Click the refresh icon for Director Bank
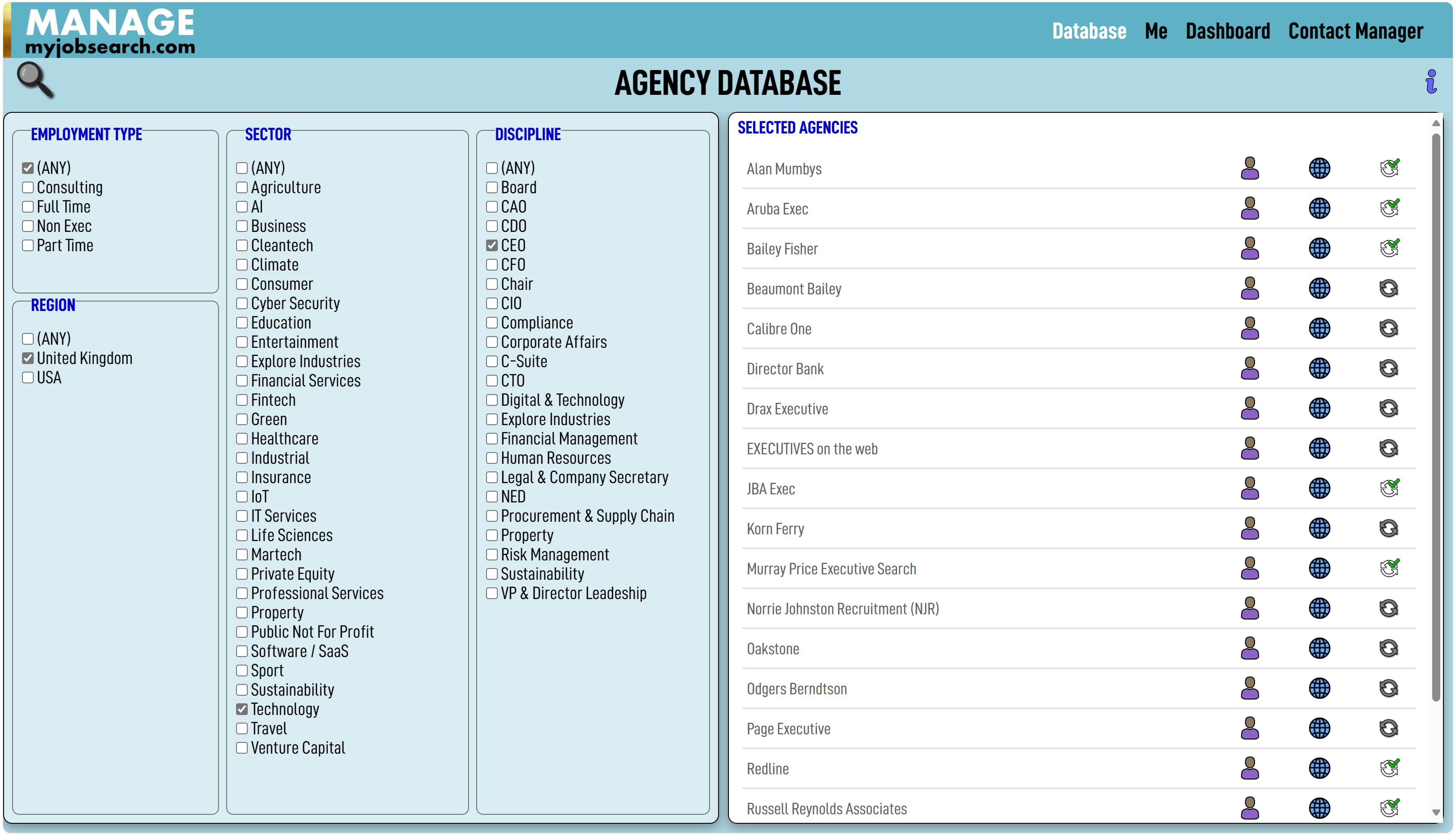 pyautogui.click(x=1388, y=369)
